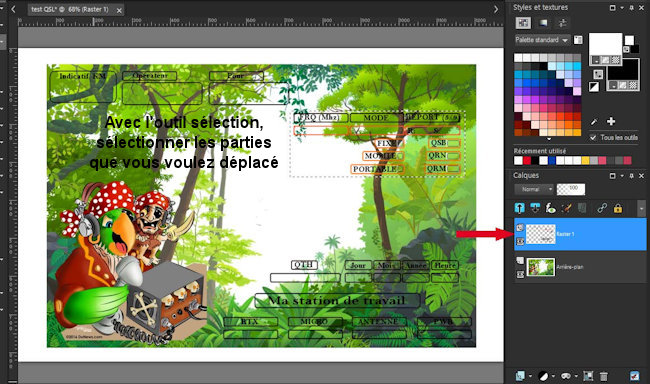Click the new layer icon at Calques bottom
Image resolution: width=650 pixels, height=384 pixels.
click(520, 376)
